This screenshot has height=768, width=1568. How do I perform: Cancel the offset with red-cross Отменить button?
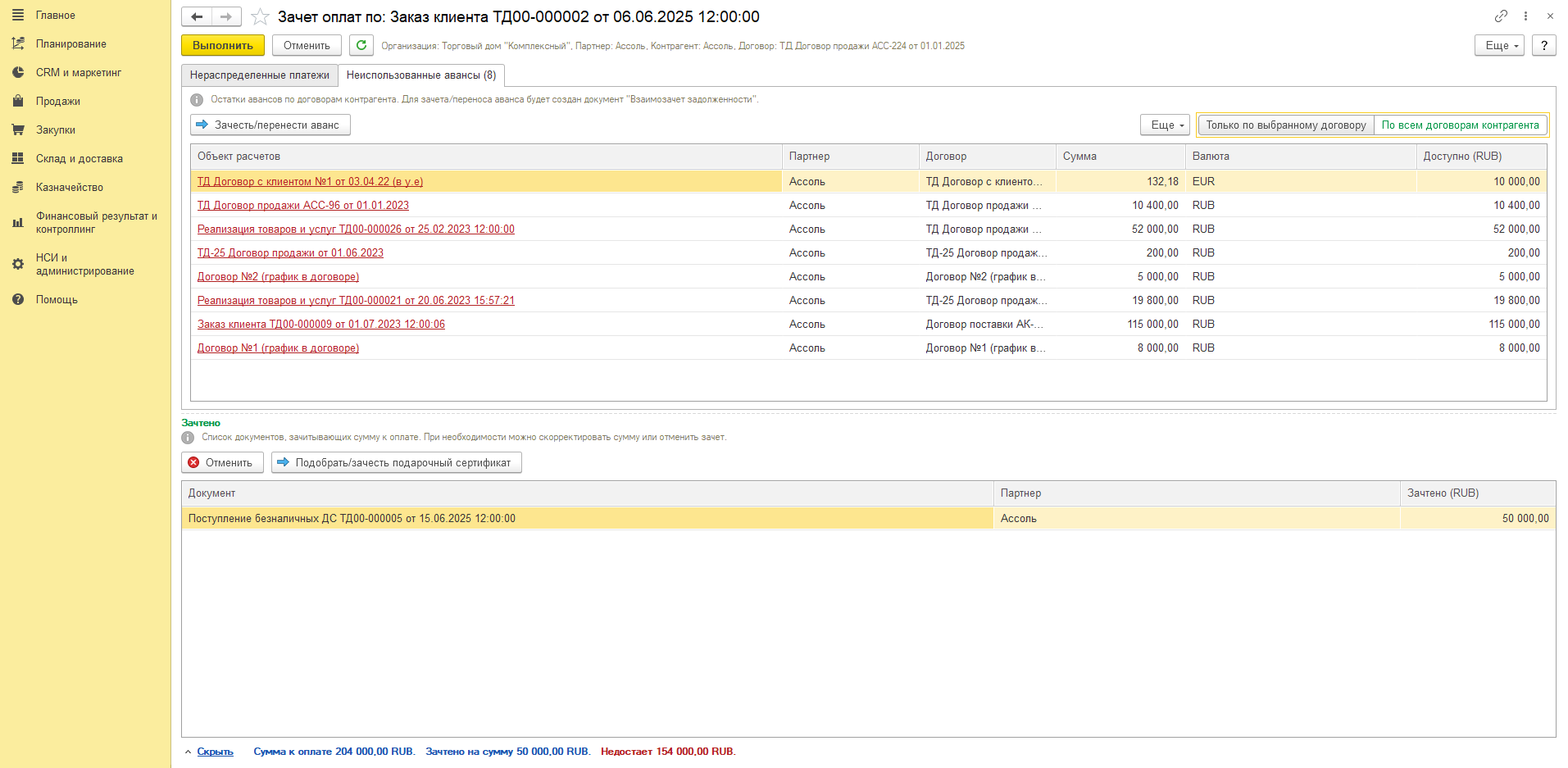(x=222, y=463)
